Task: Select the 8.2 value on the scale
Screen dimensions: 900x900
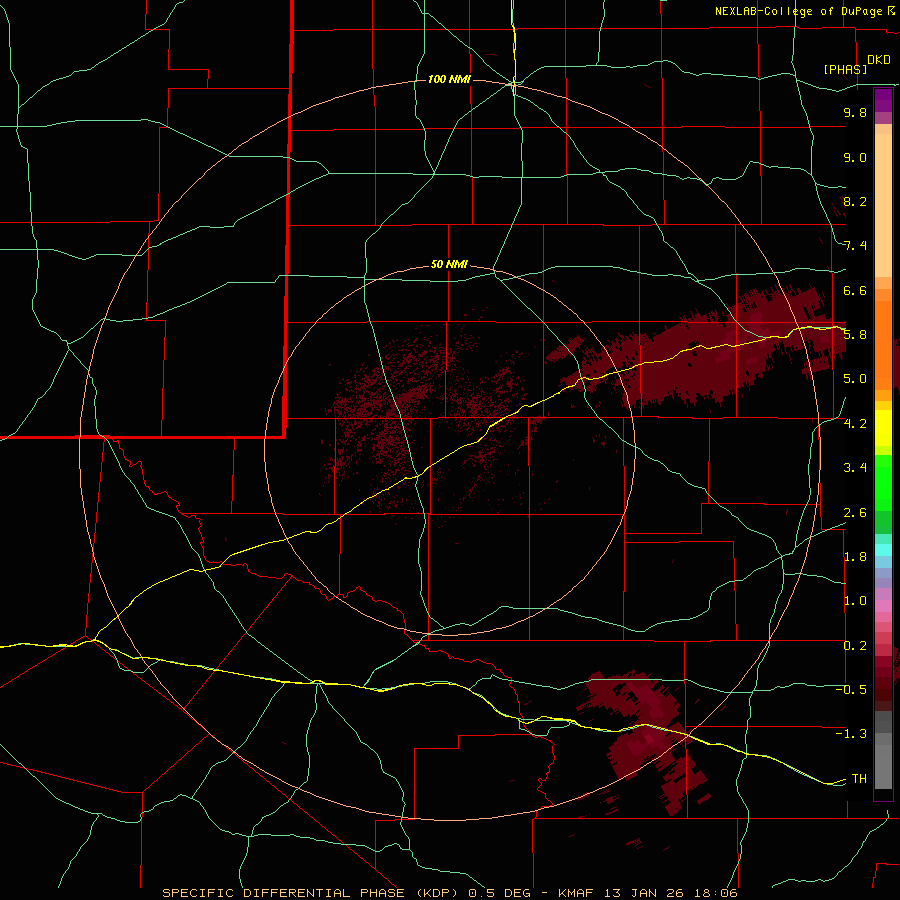Action: point(855,201)
